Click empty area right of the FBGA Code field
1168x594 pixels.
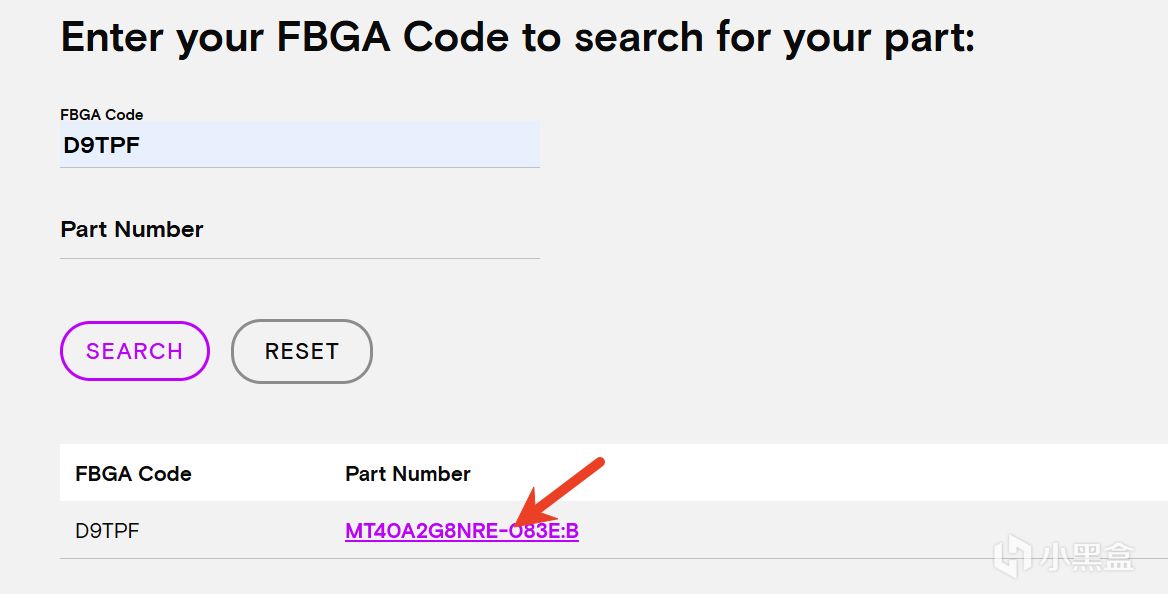pos(800,145)
